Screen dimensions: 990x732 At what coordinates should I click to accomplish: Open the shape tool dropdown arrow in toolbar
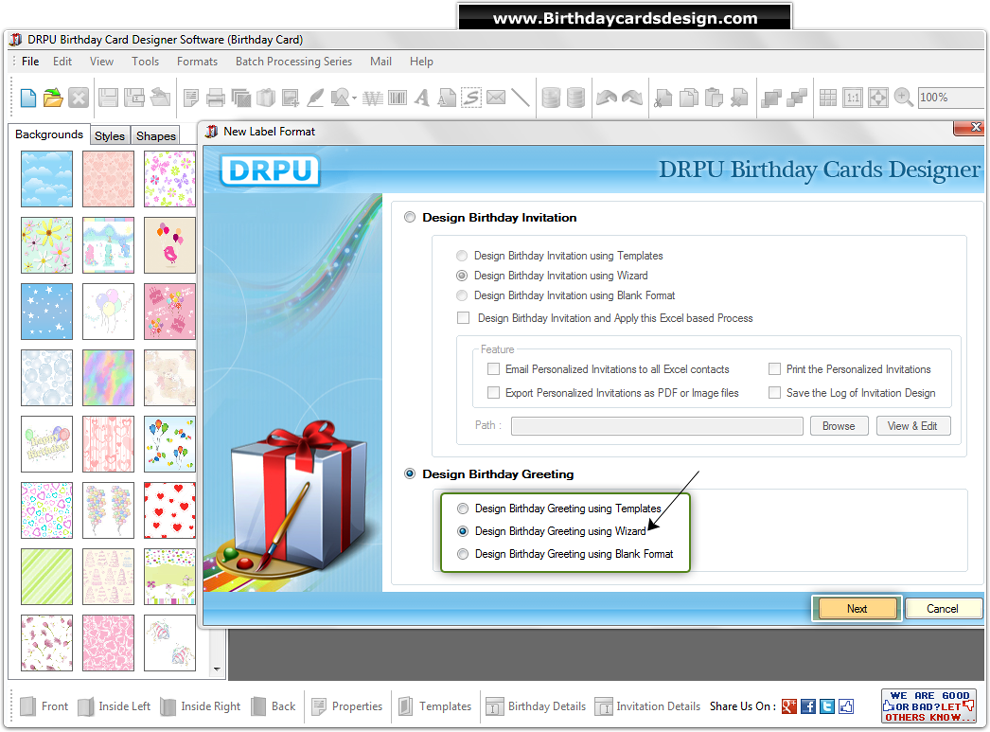coord(354,99)
